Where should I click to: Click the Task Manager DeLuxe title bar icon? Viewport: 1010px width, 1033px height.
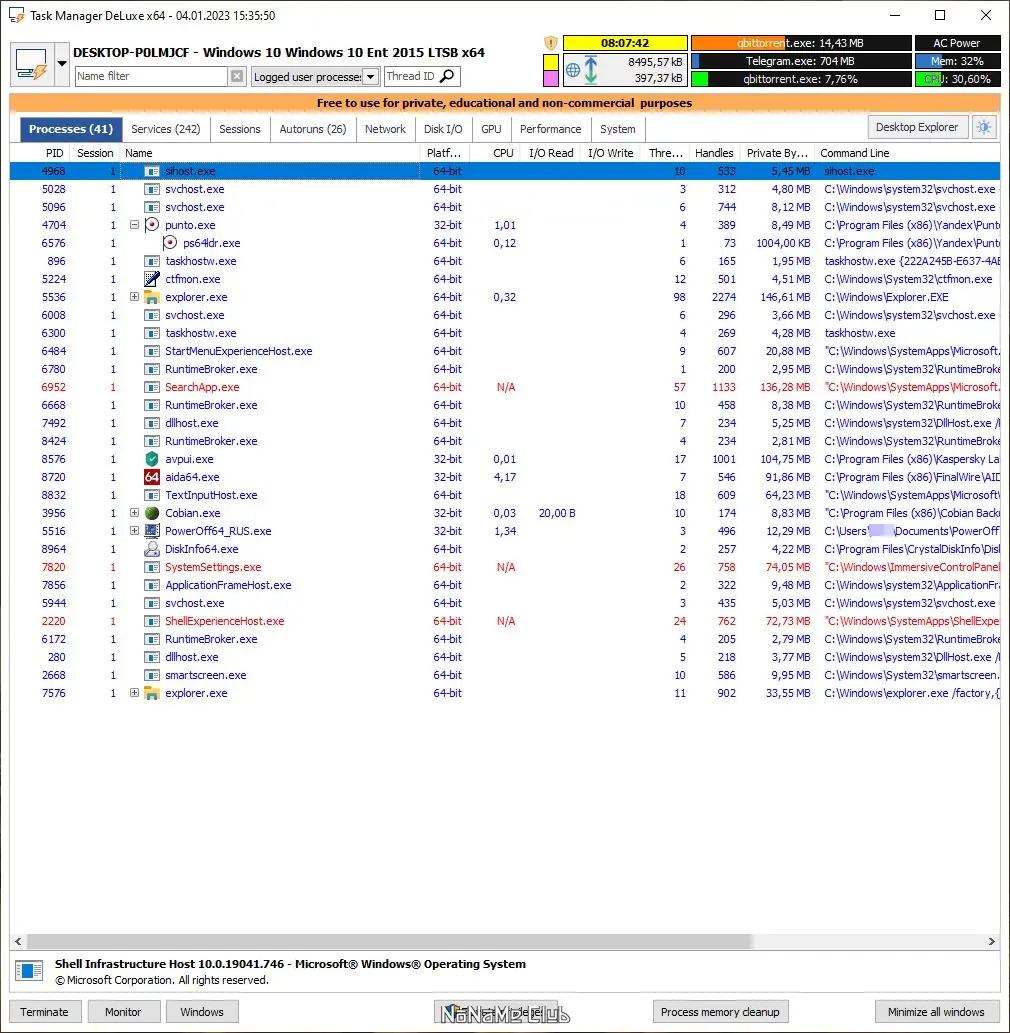click(17, 15)
